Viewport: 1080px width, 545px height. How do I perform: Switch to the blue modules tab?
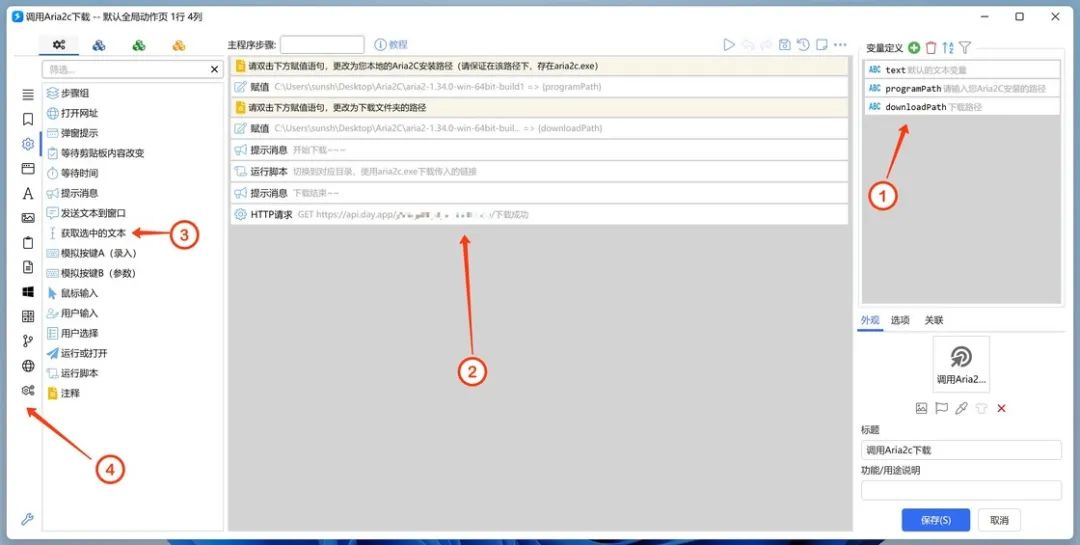pyautogui.click(x=98, y=45)
